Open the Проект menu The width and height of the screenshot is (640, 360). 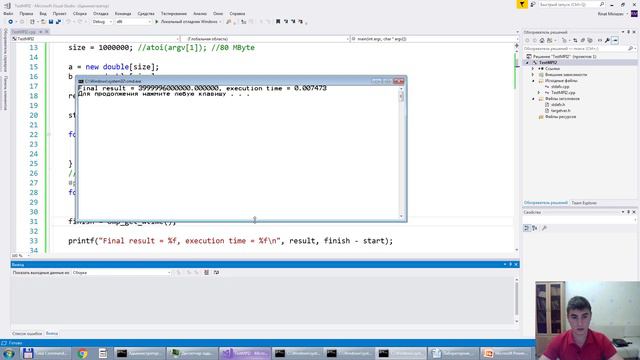59,13
